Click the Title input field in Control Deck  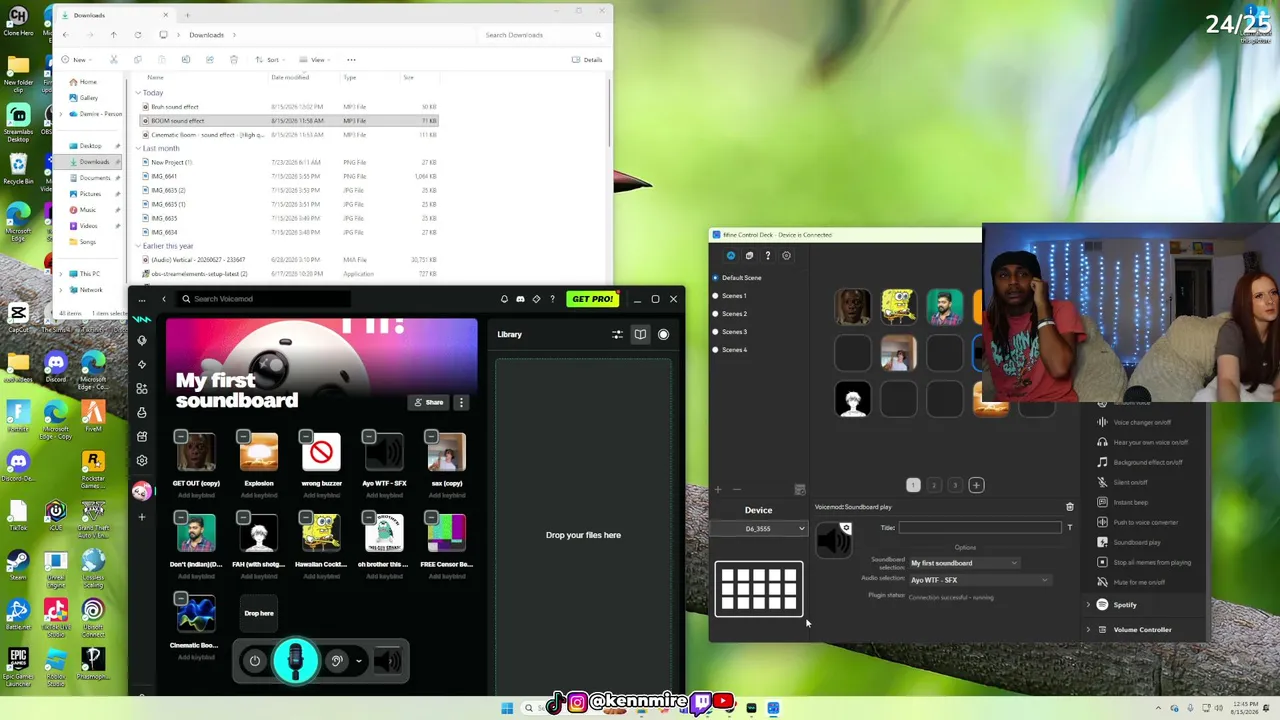[x=980, y=528]
